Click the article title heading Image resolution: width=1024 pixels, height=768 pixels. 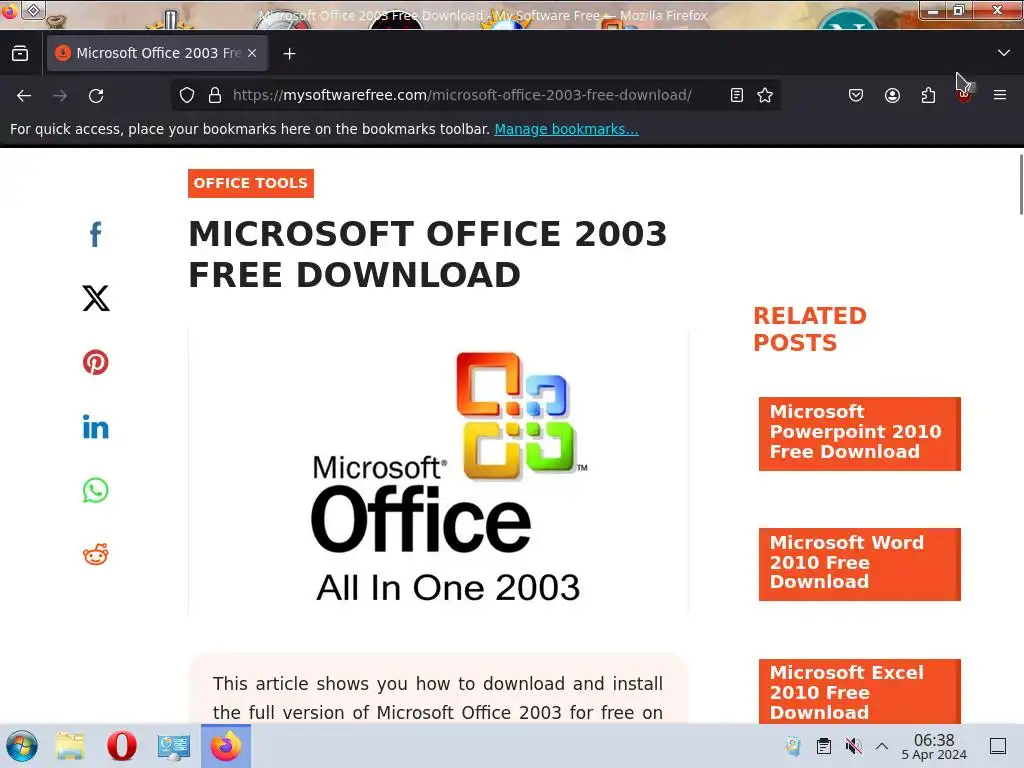[x=428, y=254]
